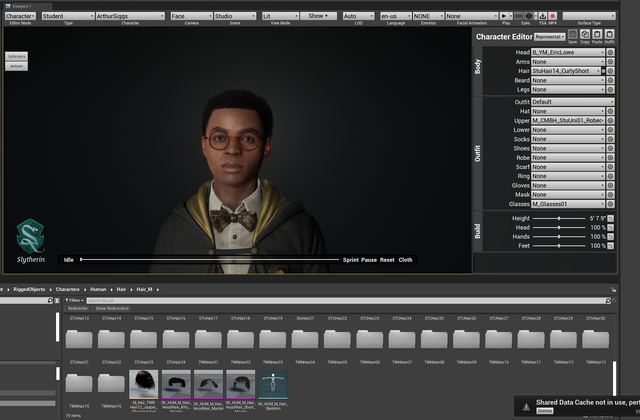Open Character dropdown showing ArthurSiggs
Image resolution: width=640 pixels, height=420 pixels.
[130, 16]
